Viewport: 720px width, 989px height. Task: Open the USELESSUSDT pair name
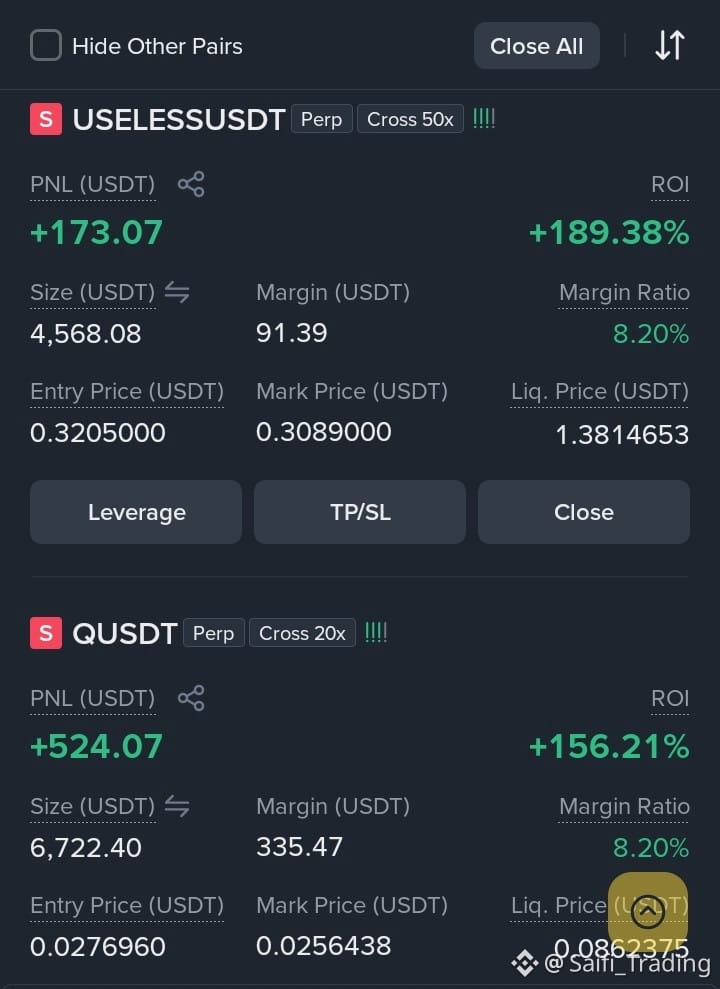[x=179, y=120]
